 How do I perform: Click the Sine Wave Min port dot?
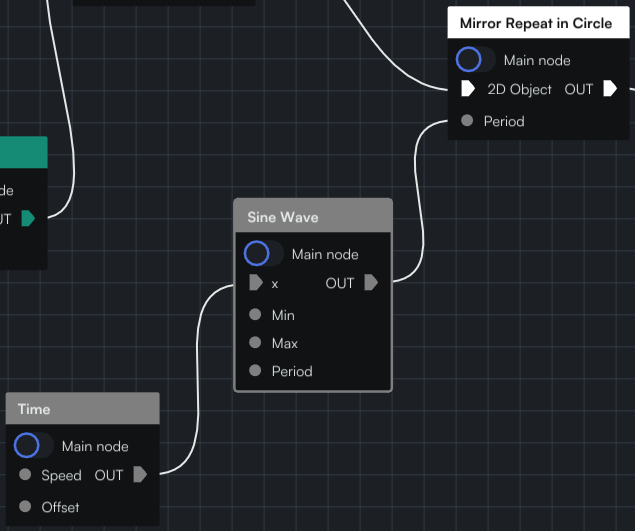pyautogui.click(x=255, y=314)
